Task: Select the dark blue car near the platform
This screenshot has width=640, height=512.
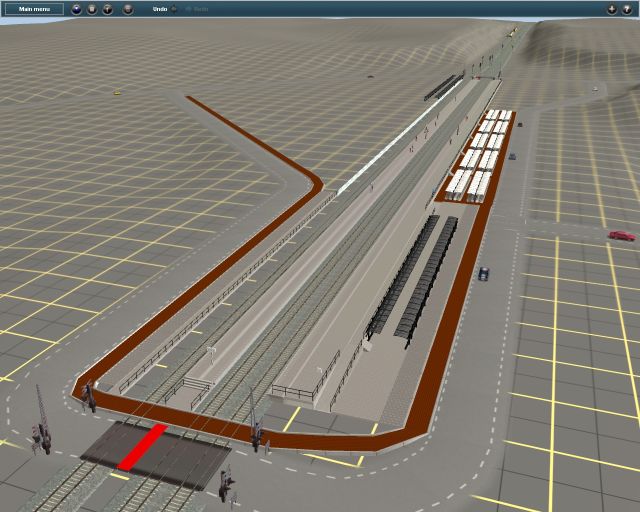Action: tap(484, 273)
